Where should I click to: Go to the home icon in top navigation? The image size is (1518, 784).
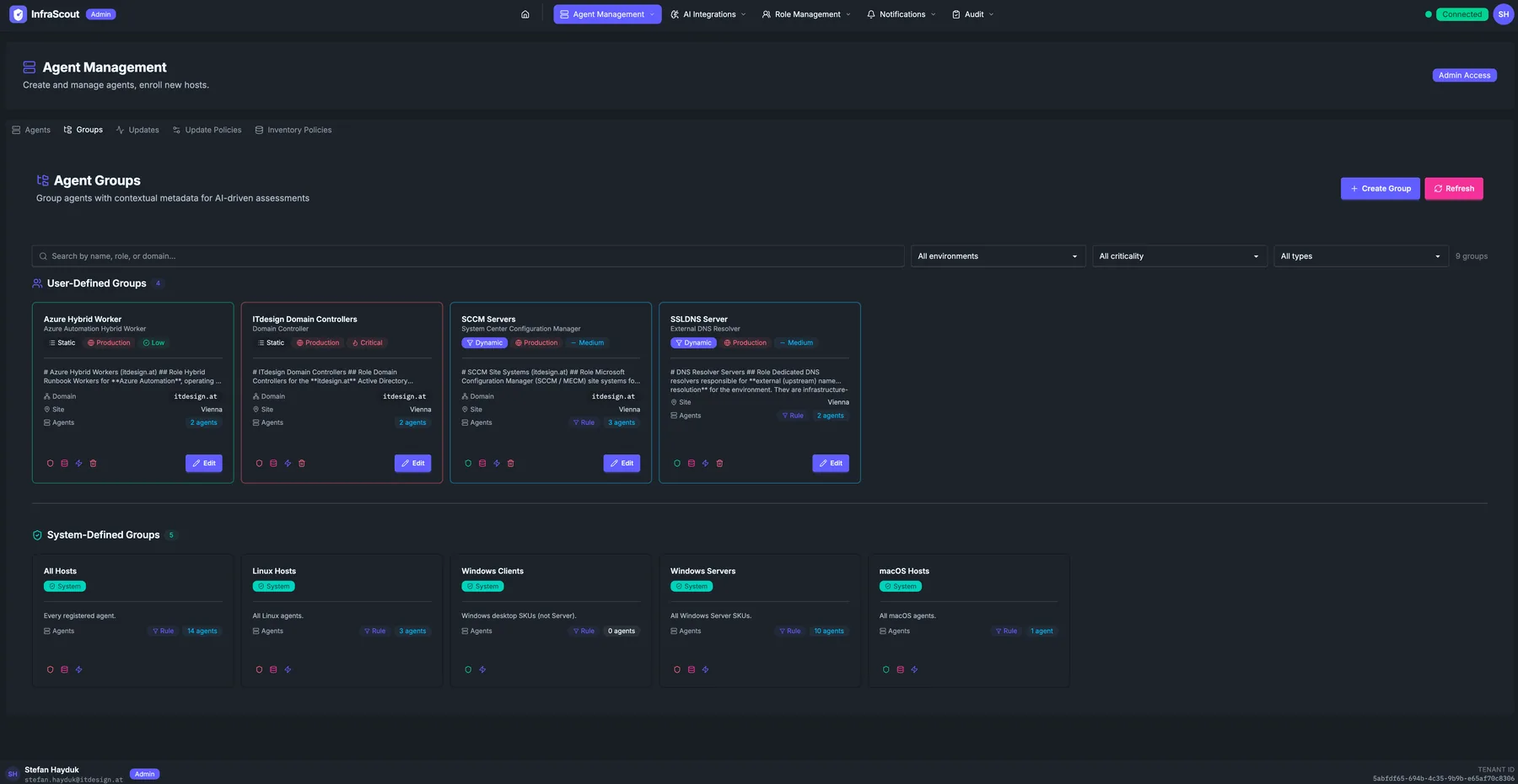click(525, 14)
